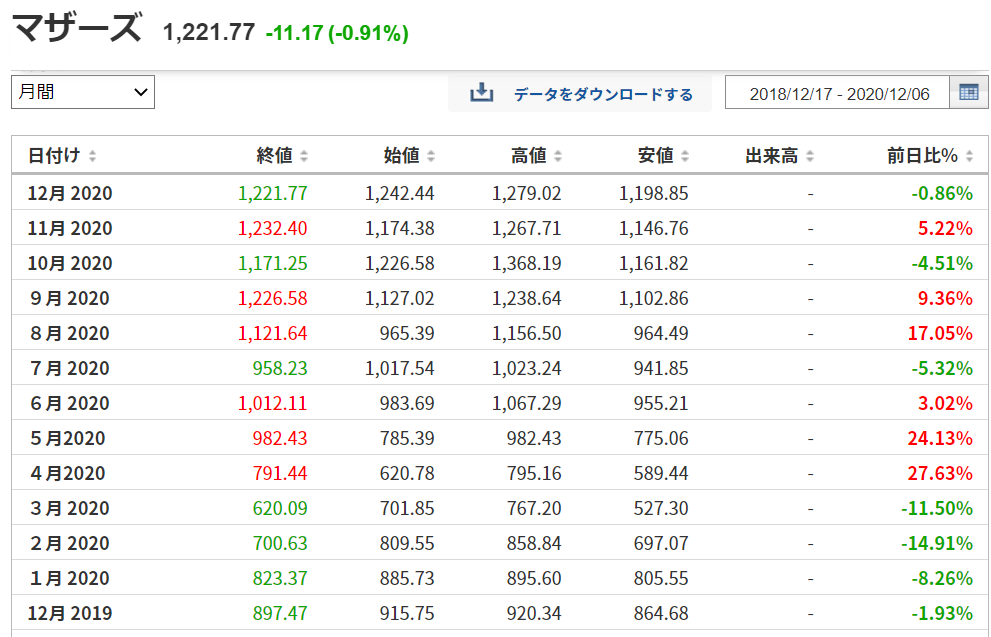991x637 pixels.
Task: Select the 2月 2020 date cell
Action: pyautogui.click(x=70, y=543)
